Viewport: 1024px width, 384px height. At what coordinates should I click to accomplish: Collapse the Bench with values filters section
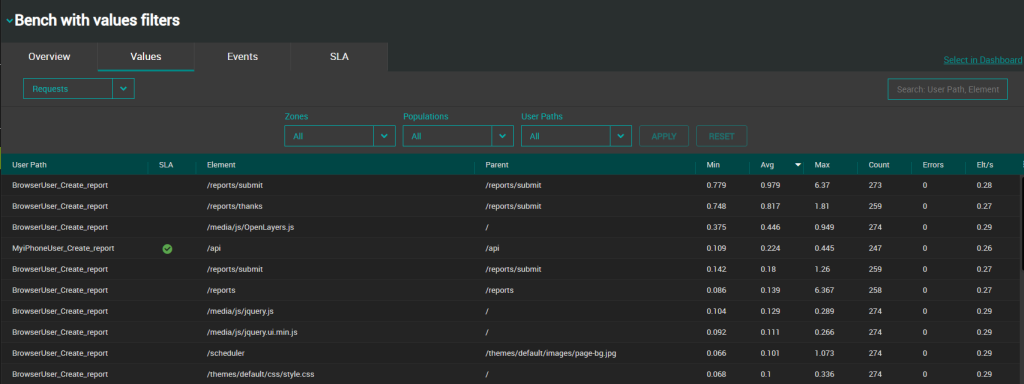click(x=9, y=22)
